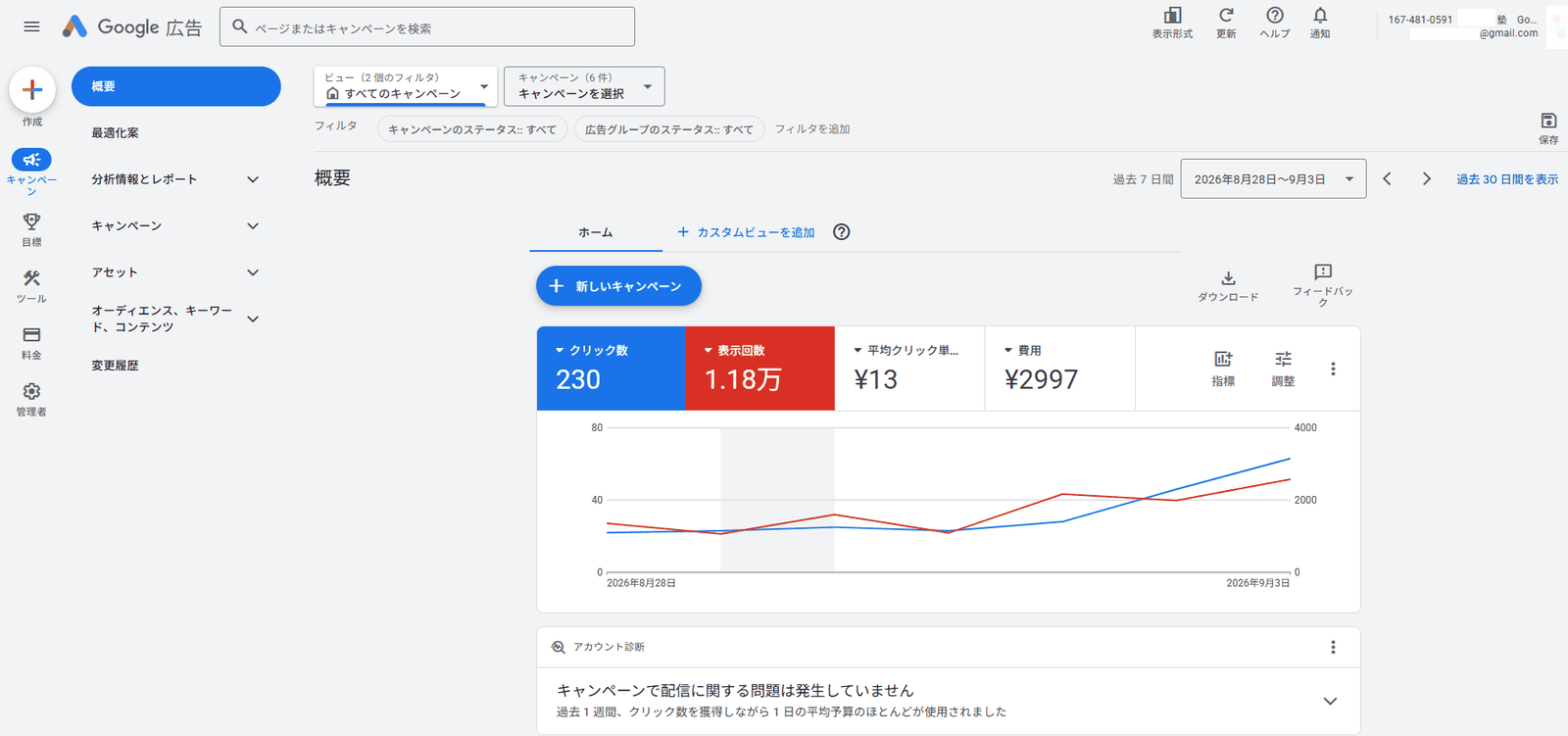This screenshot has height=736, width=1568.
Task: Open the ヘルプ question mark icon
Action: coord(1275,16)
